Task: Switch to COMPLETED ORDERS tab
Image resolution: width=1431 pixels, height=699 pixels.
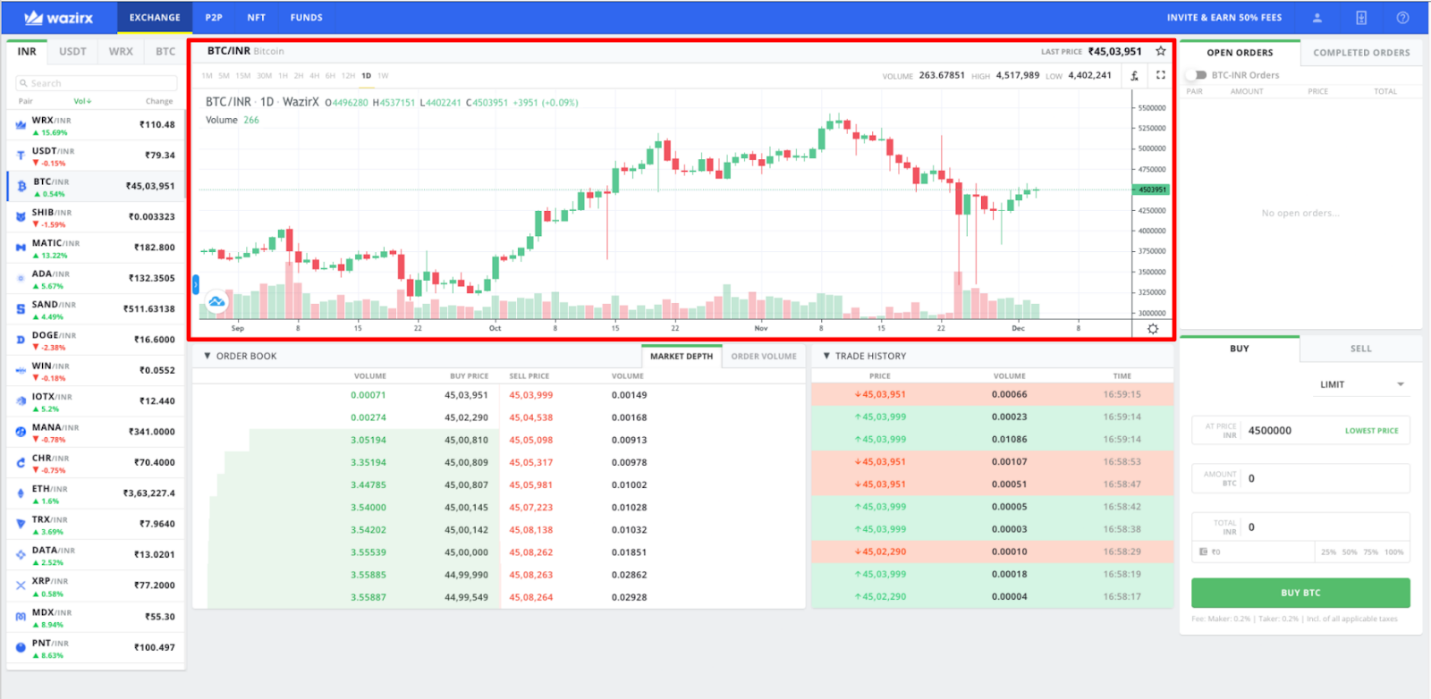Action: pos(1361,53)
